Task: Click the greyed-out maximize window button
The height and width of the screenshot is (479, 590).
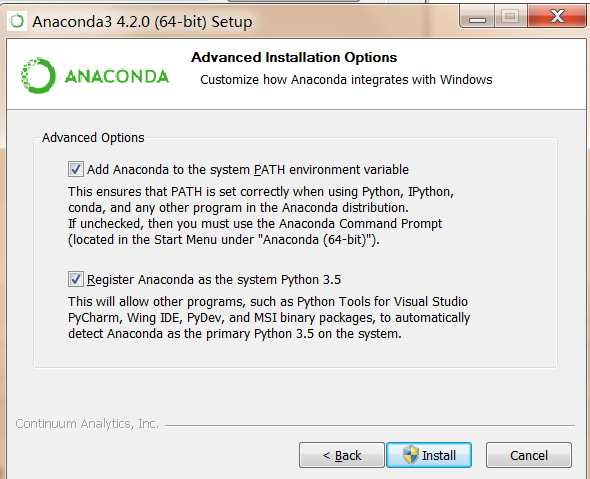Action: tap(510, 17)
